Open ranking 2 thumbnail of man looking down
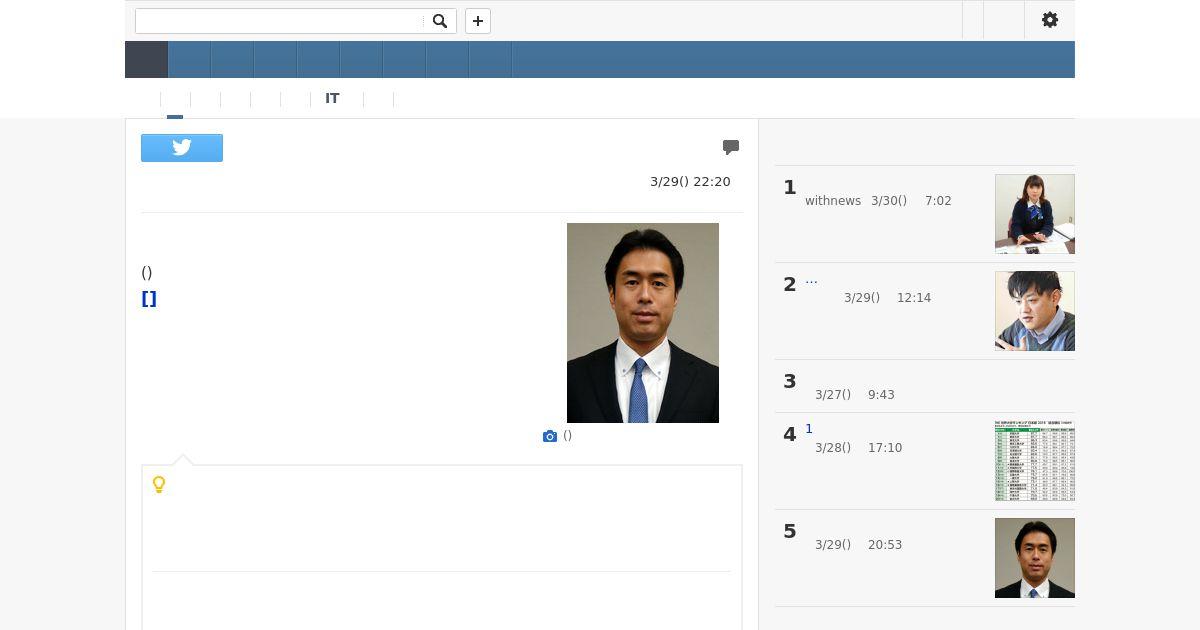Screen dimensions: 1200x630 pyautogui.click(x=1035, y=311)
